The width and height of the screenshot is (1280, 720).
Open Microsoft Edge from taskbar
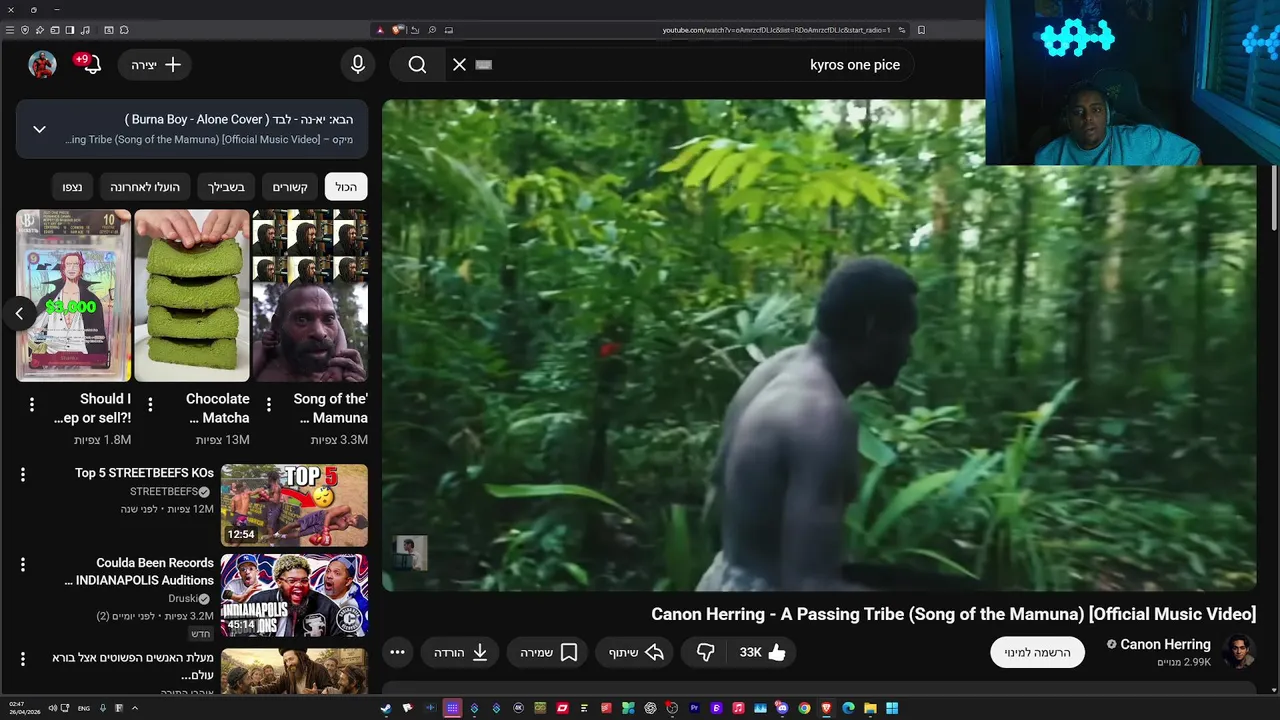[848, 708]
